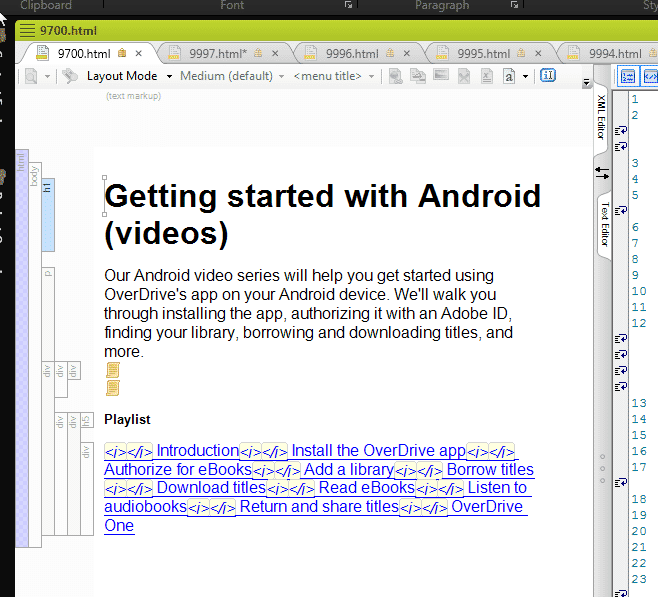Screen dimensions: 658x597
Task: Click the swap editors arrows between XML and Text tabs
Action: (602, 172)
